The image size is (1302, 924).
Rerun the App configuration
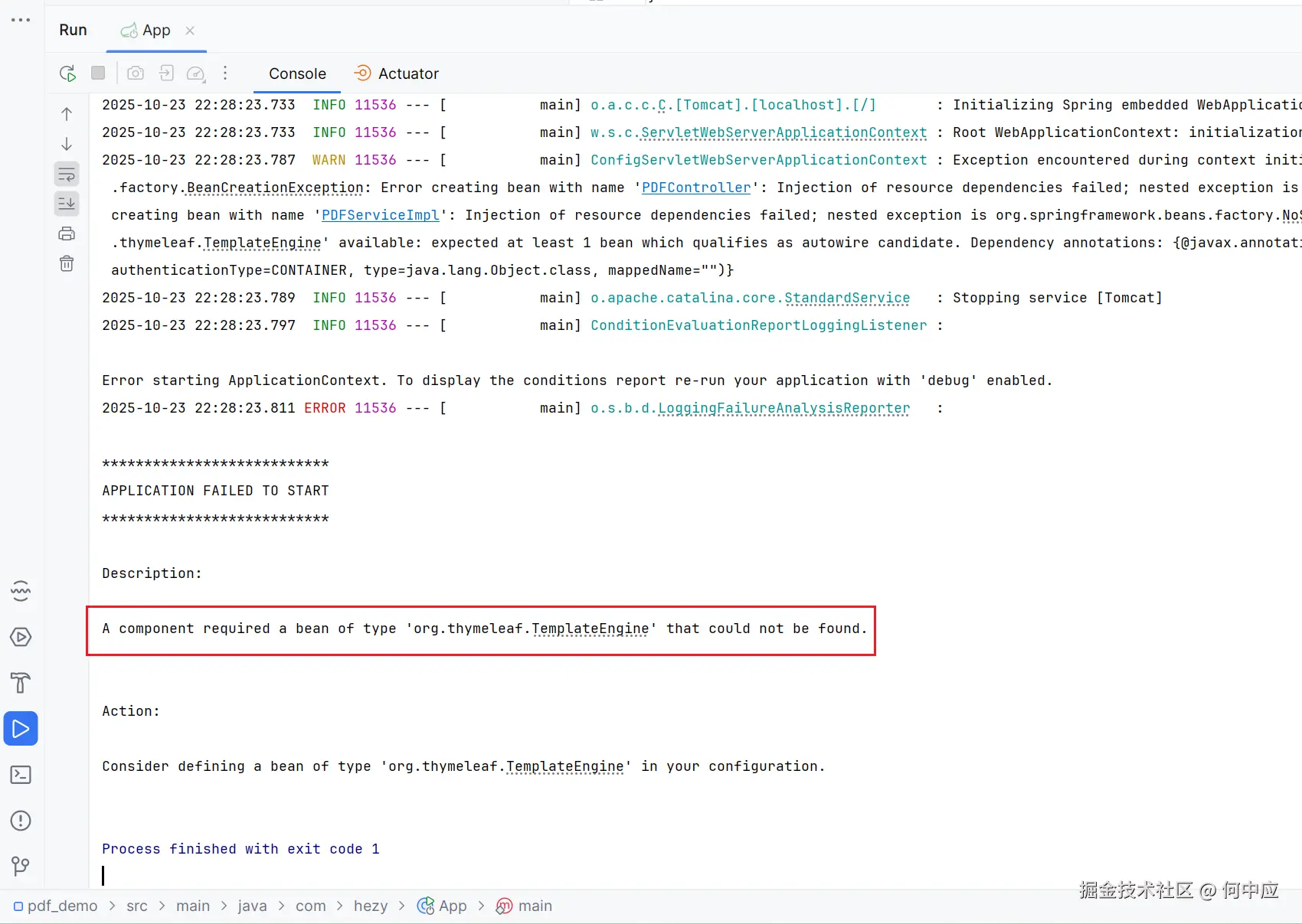pyautogui.click(x=67, y=73)
